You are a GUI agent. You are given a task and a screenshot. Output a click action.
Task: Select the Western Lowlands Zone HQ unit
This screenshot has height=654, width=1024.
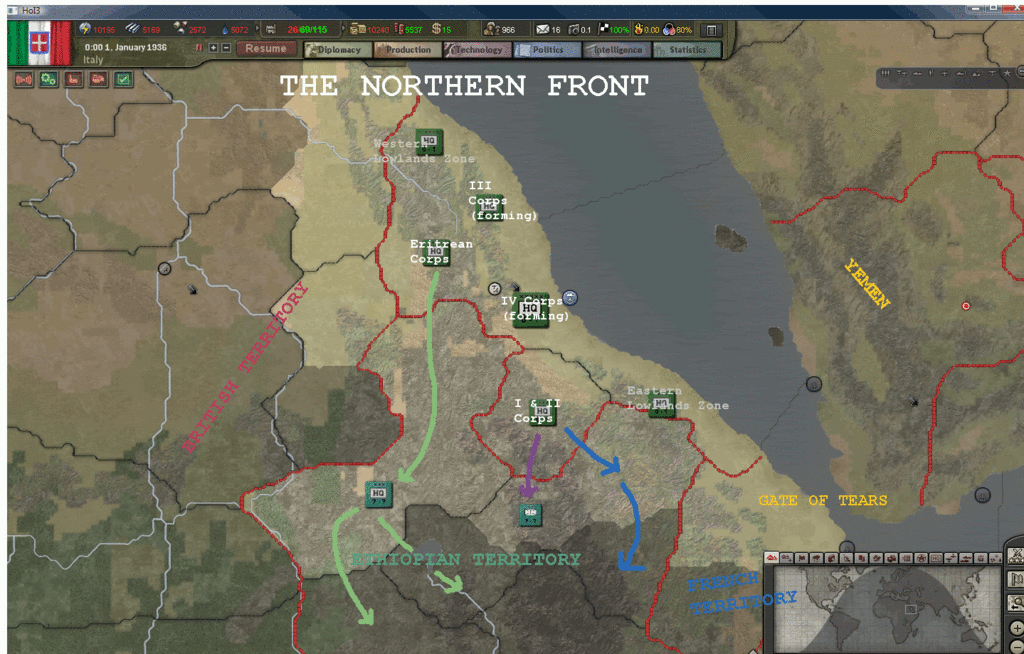click(429, 142)
